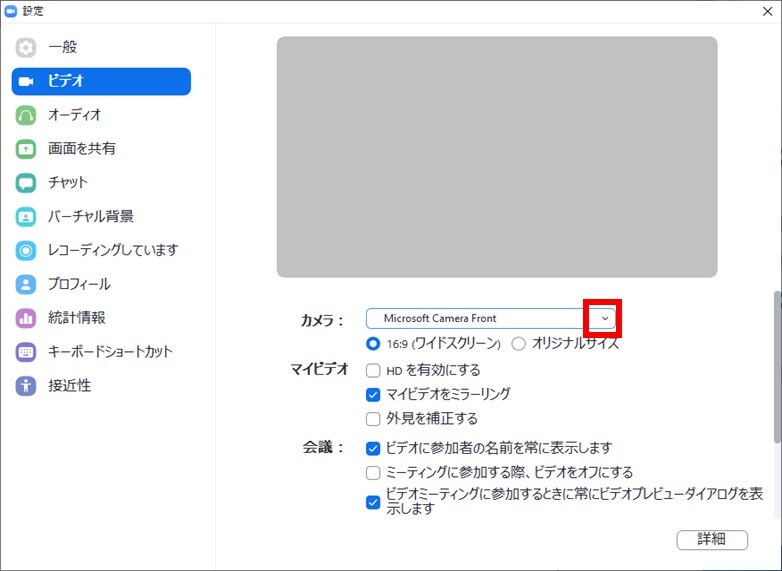Click the video camera icon in ビデオ

coord(26,81)
